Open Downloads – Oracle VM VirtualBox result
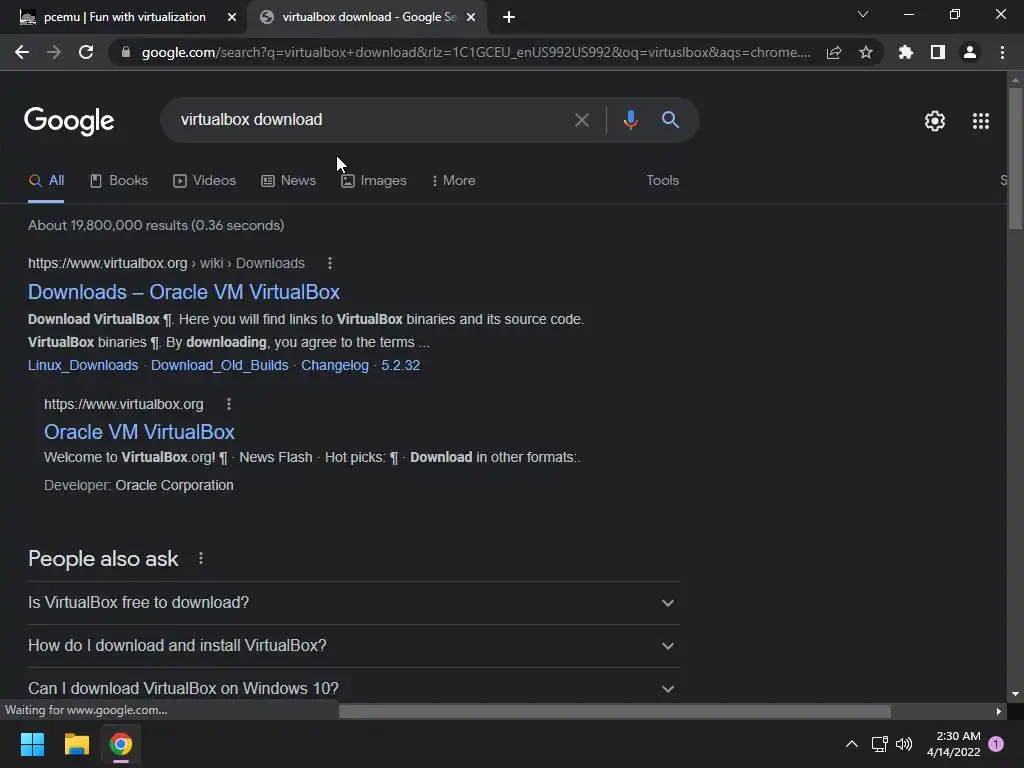The width and height of the screenshot is (1024, 768). tap(184, 292)
